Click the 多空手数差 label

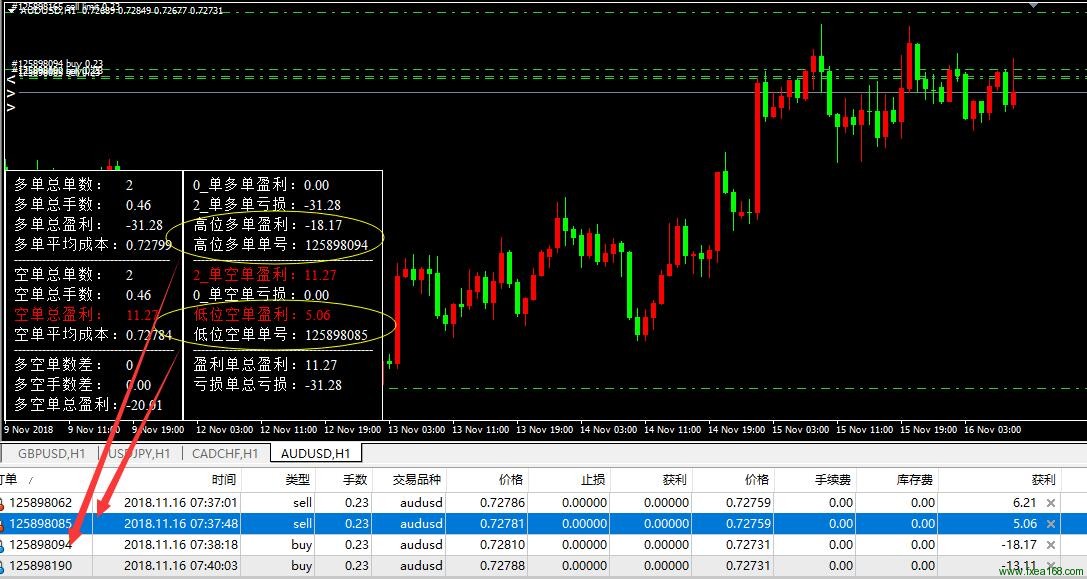point(58,385)
